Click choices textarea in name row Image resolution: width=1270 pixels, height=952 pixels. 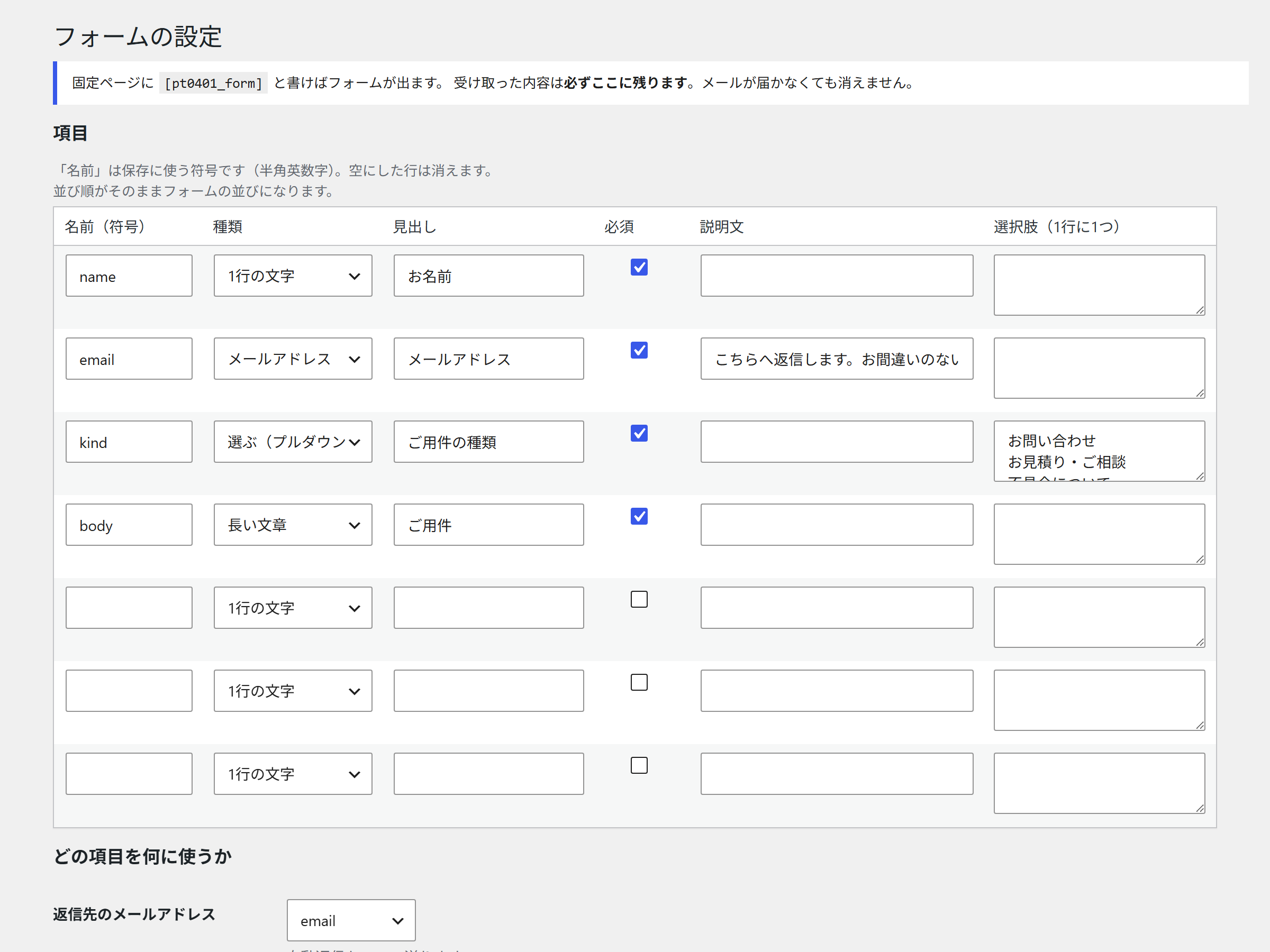[x=1100, y=285]
